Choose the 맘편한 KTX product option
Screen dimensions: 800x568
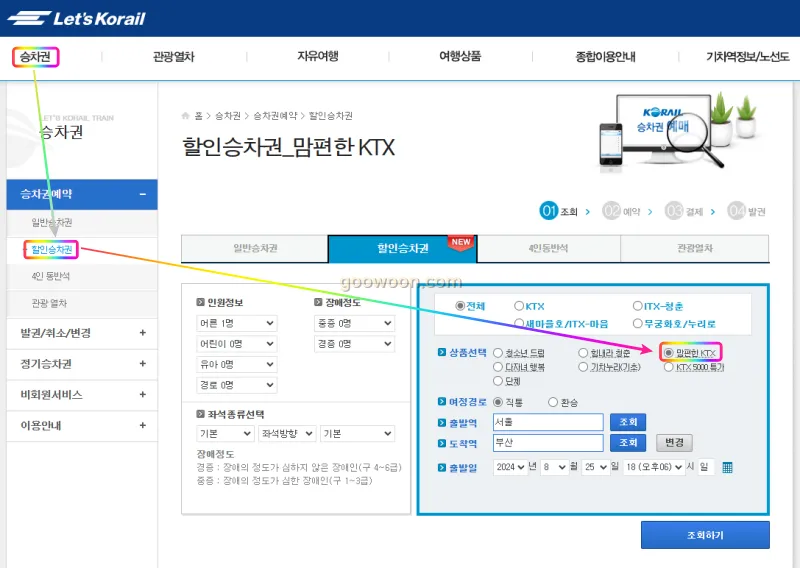click(x=668, y=353)
